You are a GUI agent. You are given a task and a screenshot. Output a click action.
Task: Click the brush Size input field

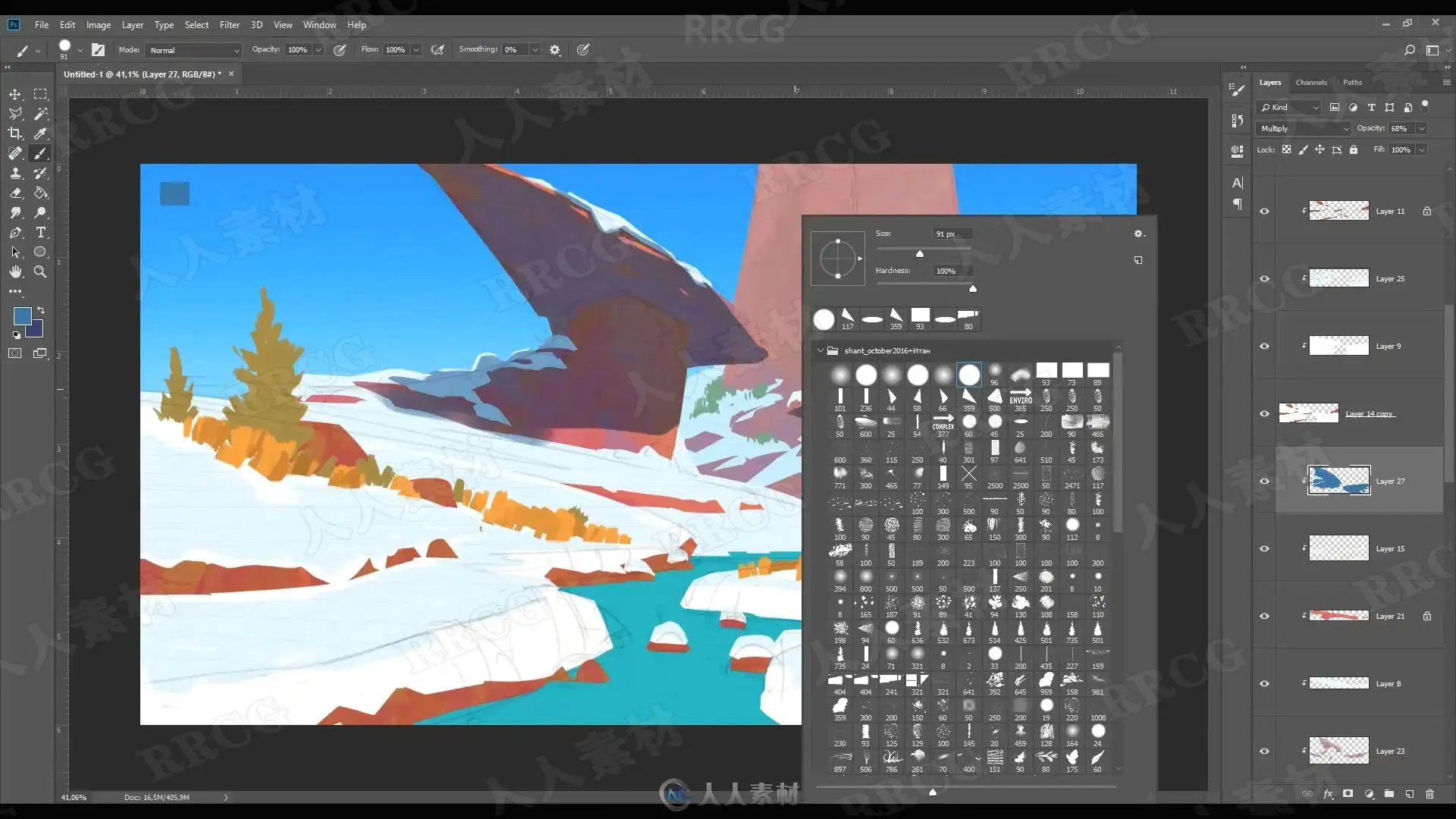tap(952, 234)
